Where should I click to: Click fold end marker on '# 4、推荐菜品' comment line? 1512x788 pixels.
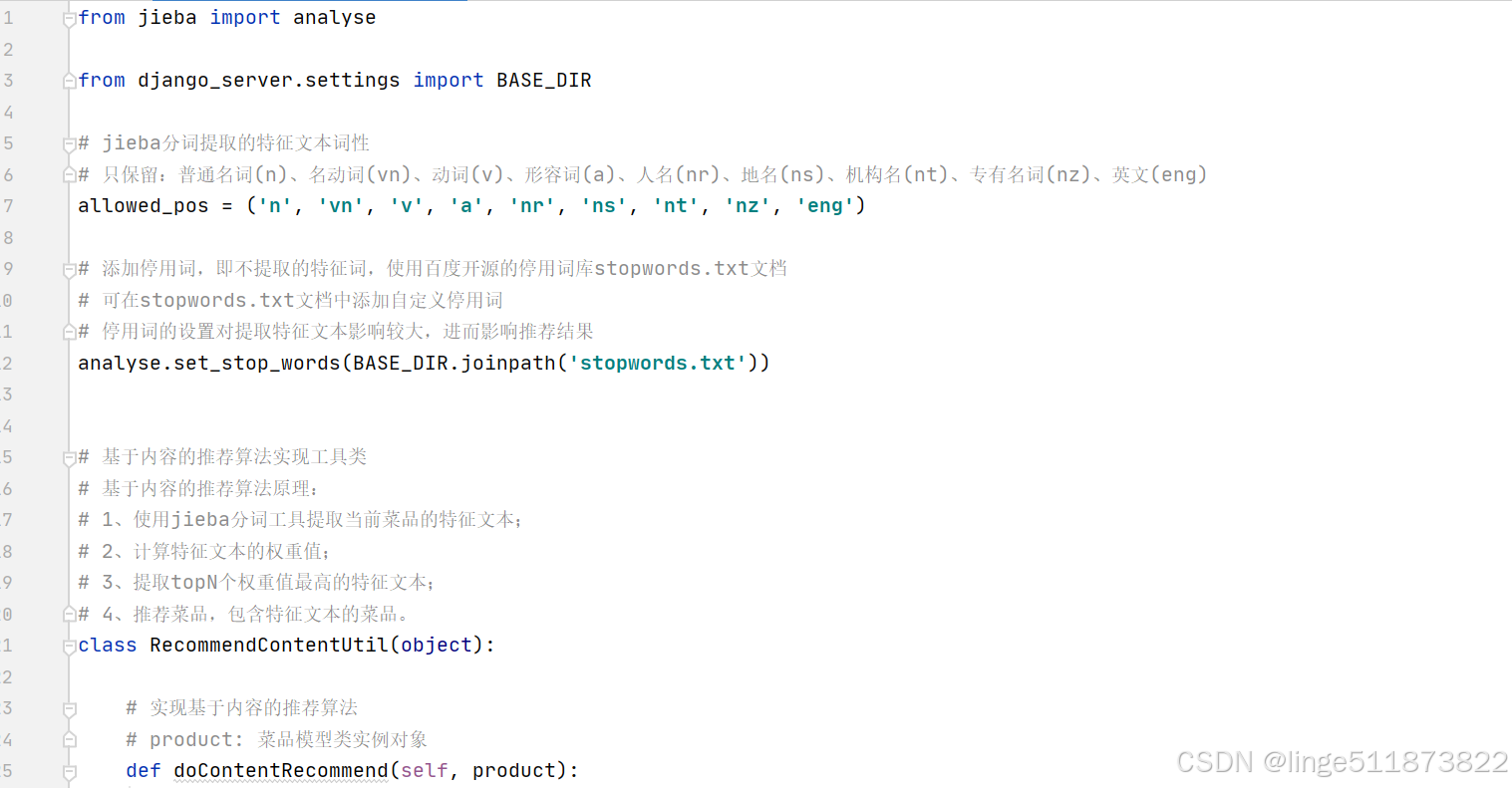[70, 615]
